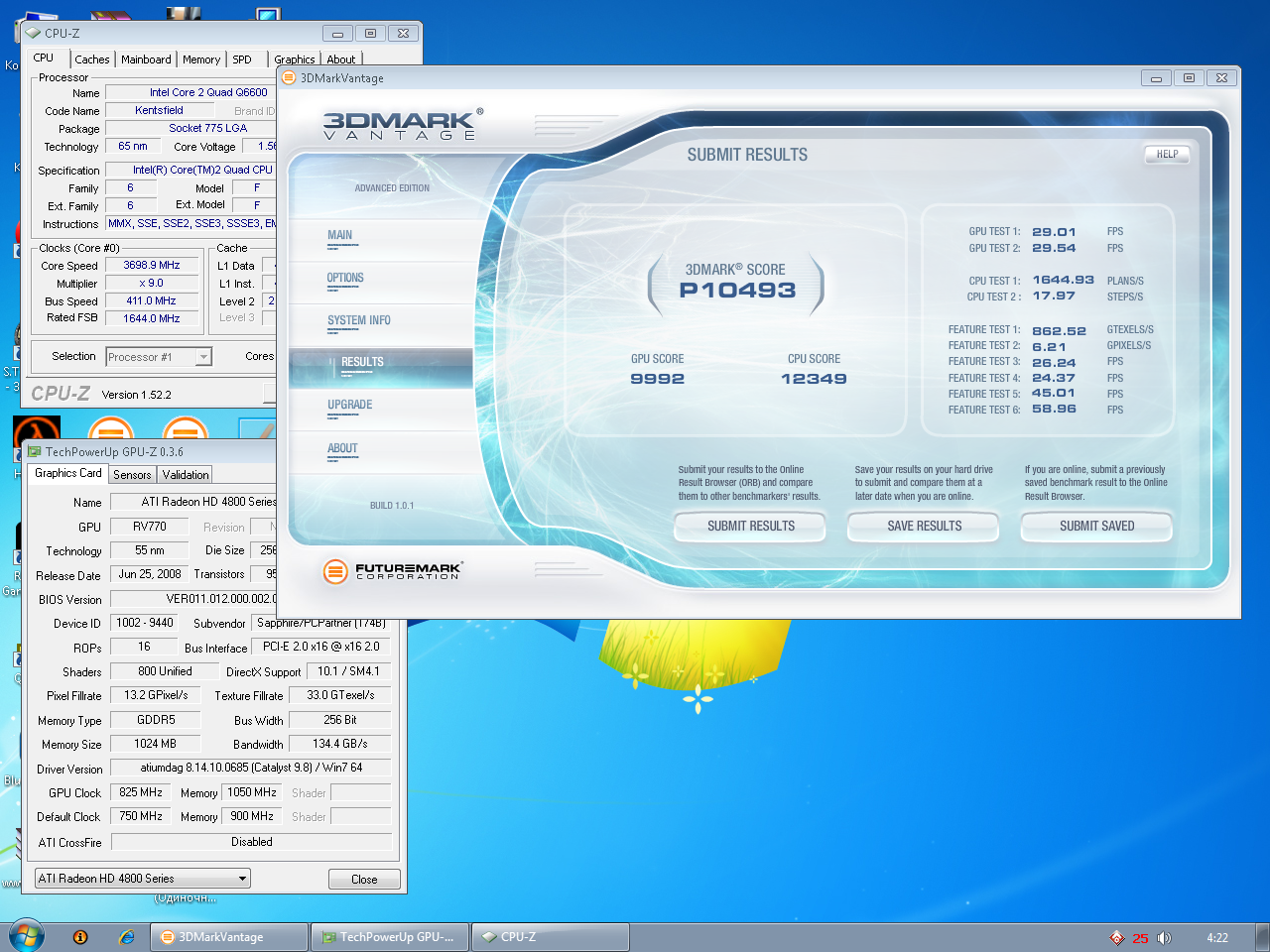
Task: Switch to CPU-Z taskbar button
Action: 551,937
